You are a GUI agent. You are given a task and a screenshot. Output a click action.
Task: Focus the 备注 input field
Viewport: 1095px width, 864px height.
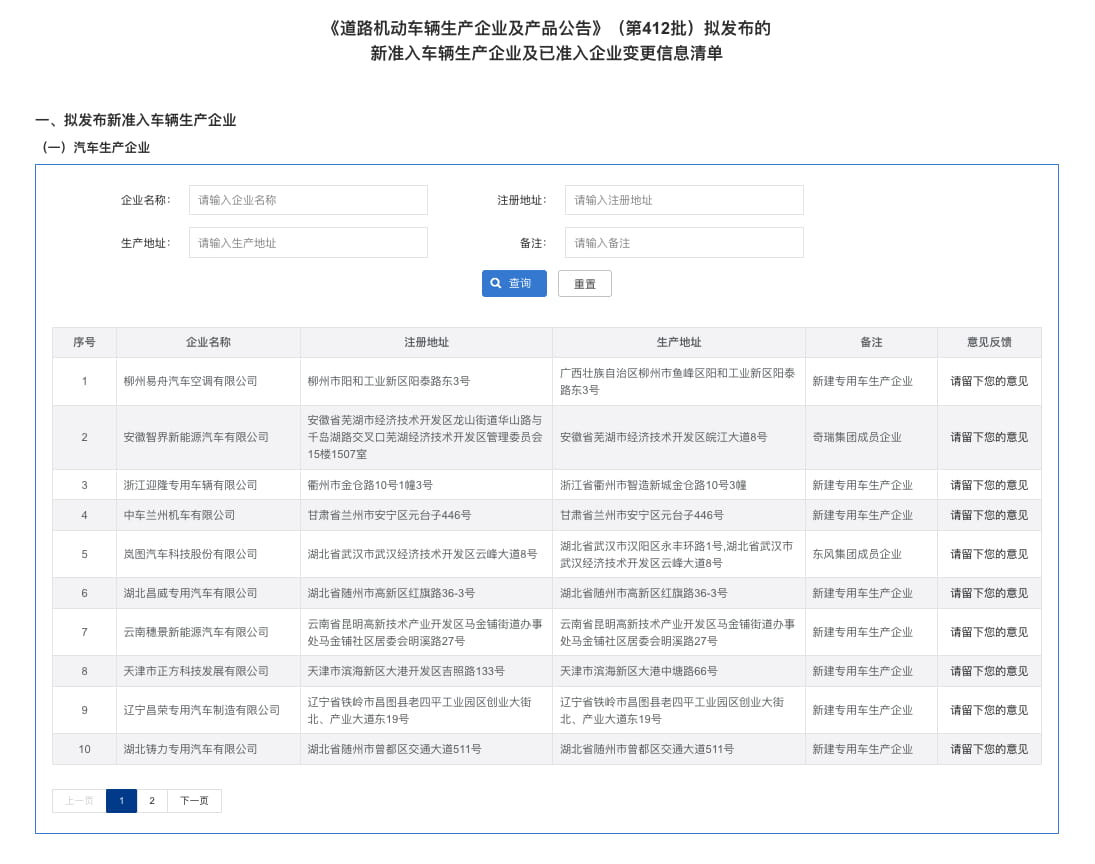(684, 242)
